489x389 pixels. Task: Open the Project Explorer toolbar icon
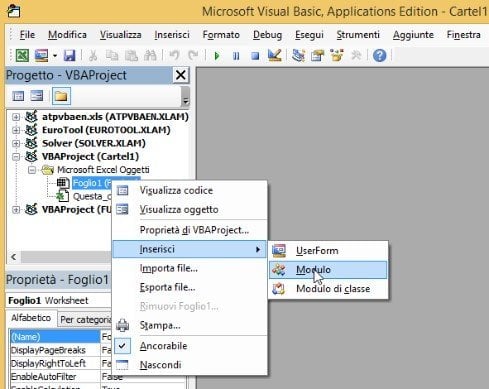pos(298,55)
